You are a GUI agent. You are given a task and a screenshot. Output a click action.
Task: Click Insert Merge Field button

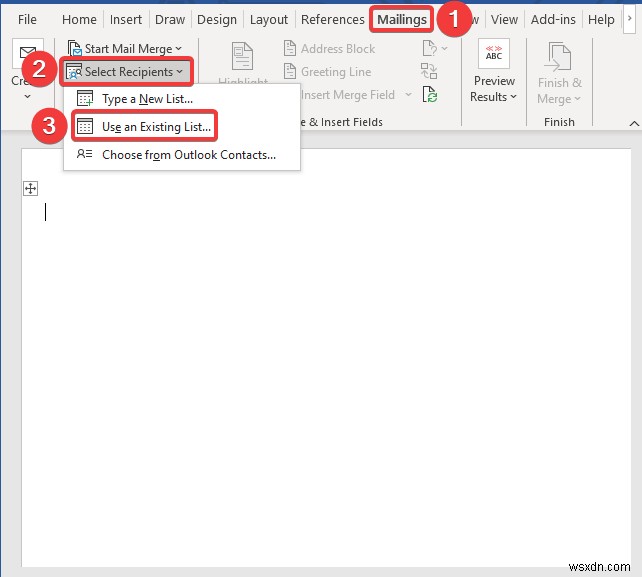point(348,95)
